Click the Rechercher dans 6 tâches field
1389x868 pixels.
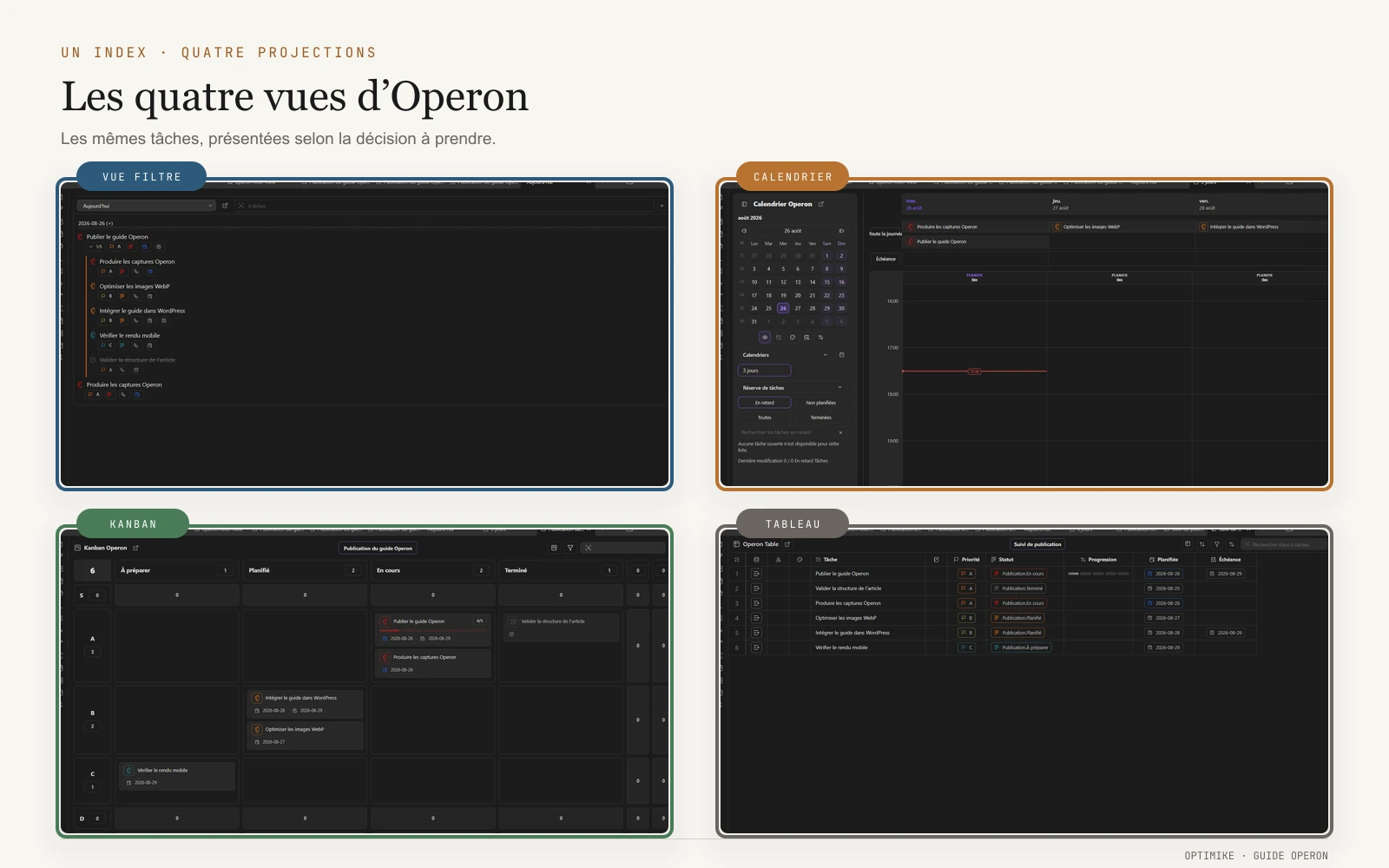pyautogui.click(x=1285, y=544)
